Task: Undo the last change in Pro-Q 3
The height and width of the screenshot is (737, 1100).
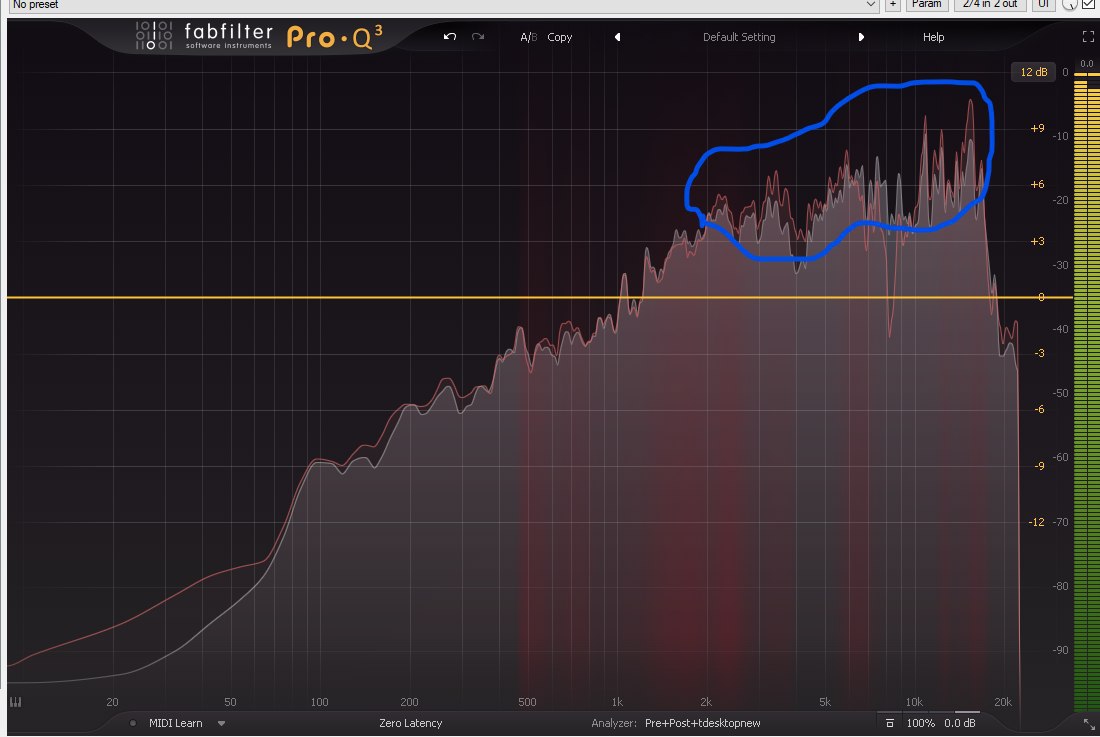Action: (x=450, y=36)
